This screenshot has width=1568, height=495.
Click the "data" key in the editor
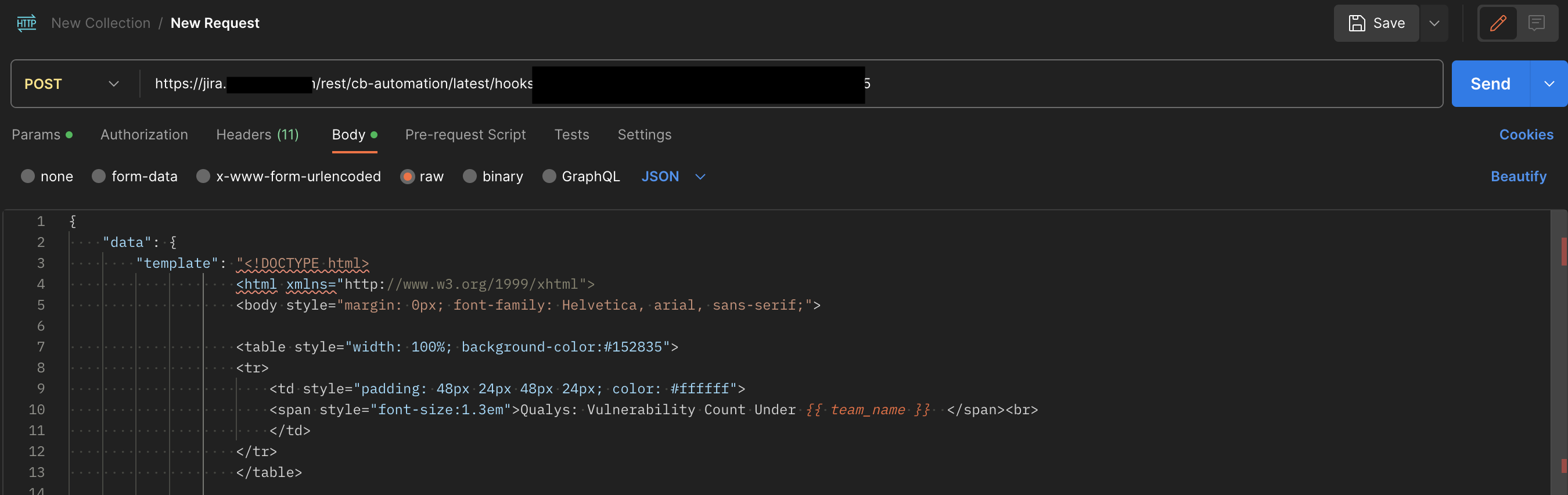[x=127, y=242]
